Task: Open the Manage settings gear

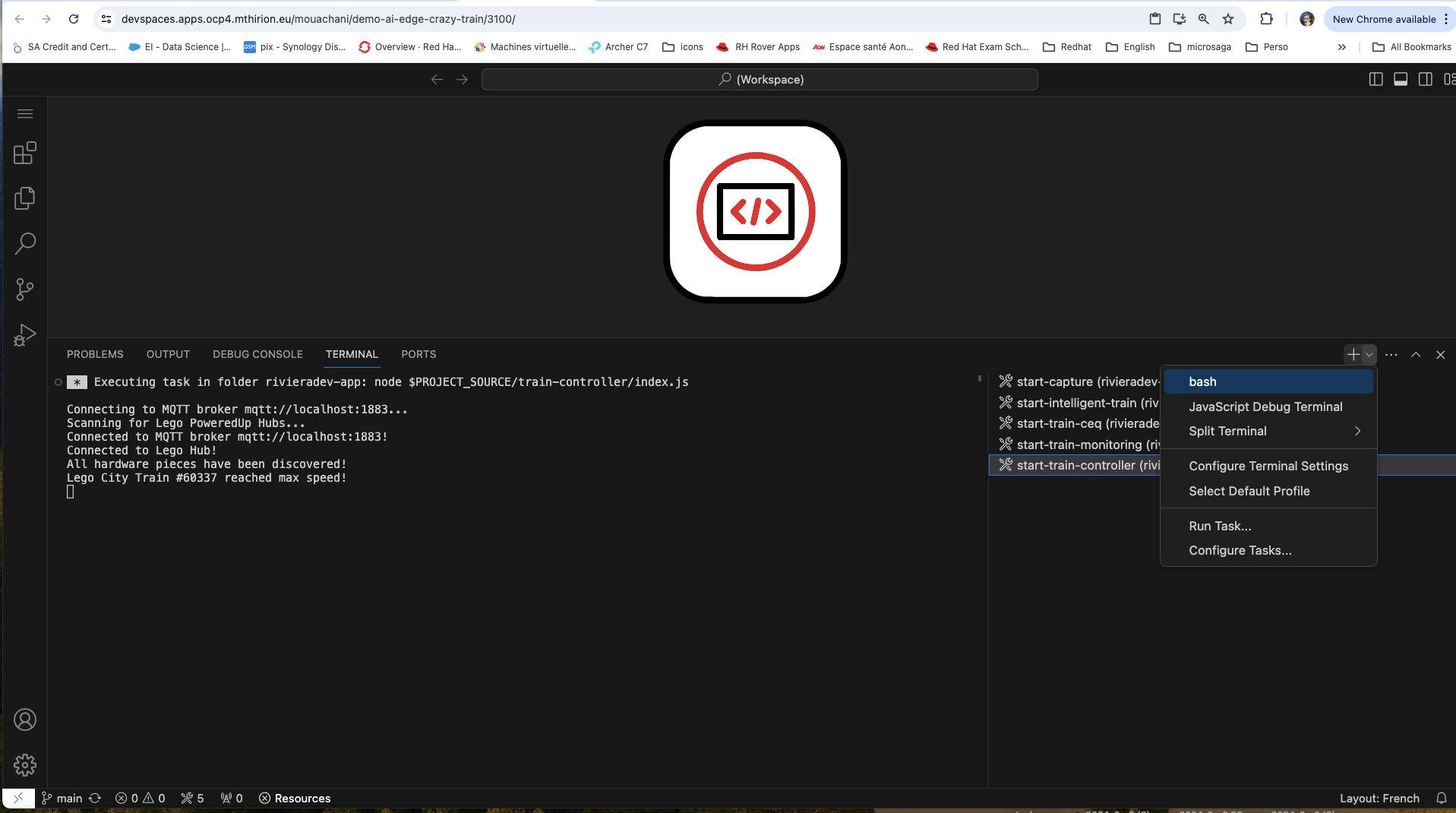Action: [25, 765]
